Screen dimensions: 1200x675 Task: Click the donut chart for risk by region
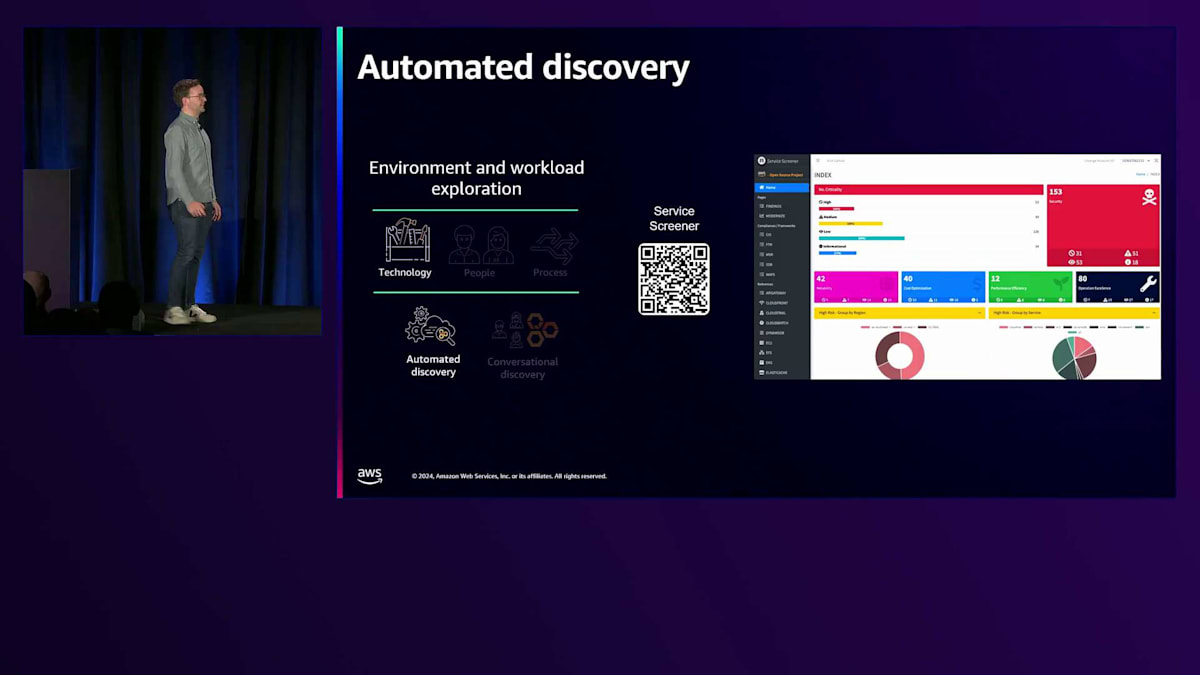tap(900, 355)
